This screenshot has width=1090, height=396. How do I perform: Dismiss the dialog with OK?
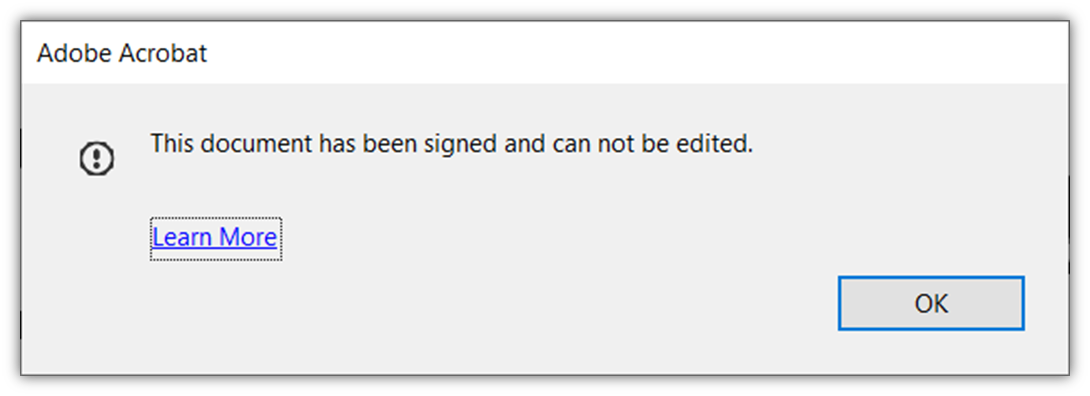[x=931, y=304]
